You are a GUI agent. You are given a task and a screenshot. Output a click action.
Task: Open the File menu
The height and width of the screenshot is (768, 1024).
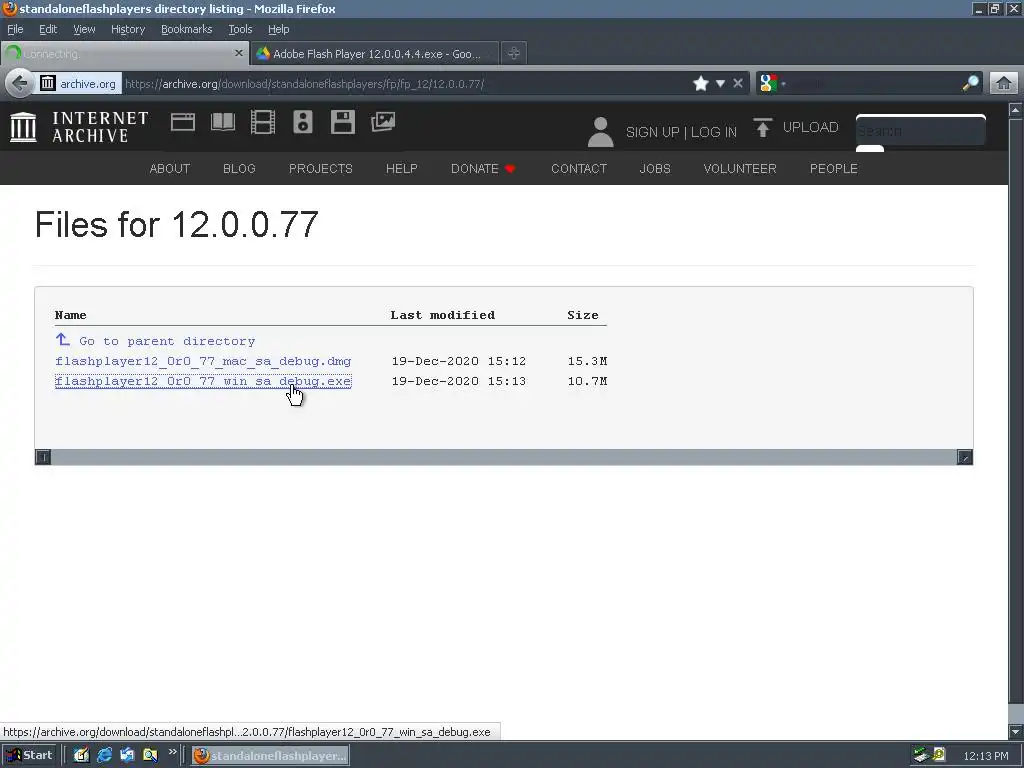pyautogui.click(x=15, y=29)
